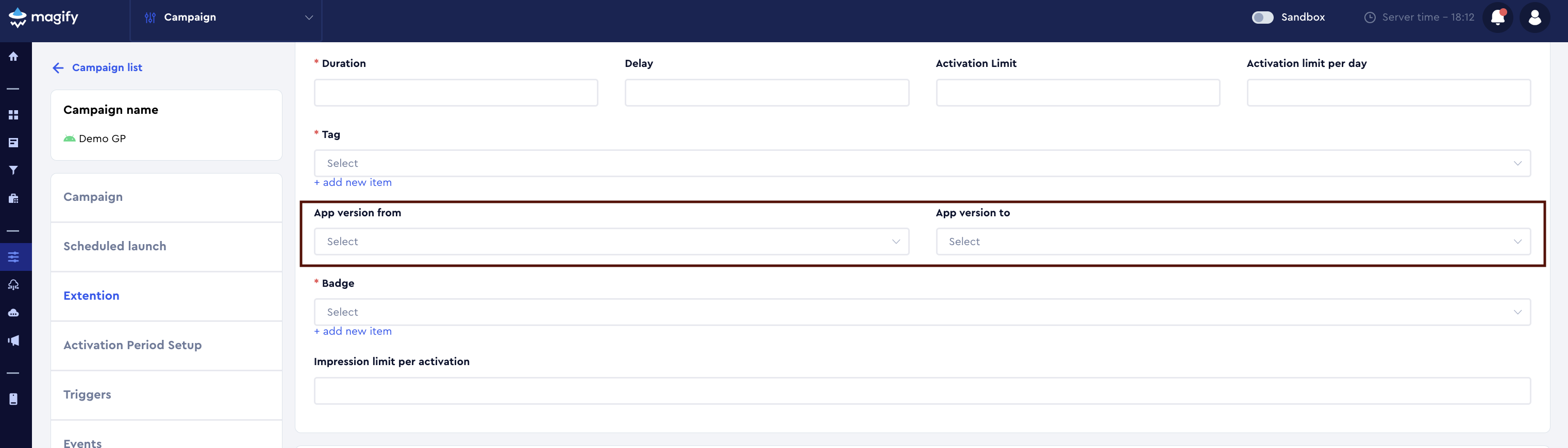
Task: Click the Duration input field
Action: pos(456,92)
